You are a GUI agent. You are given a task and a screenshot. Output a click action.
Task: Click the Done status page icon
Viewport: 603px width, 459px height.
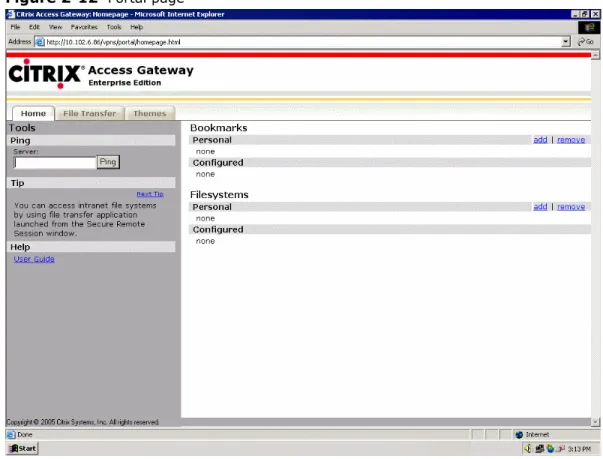11,435
